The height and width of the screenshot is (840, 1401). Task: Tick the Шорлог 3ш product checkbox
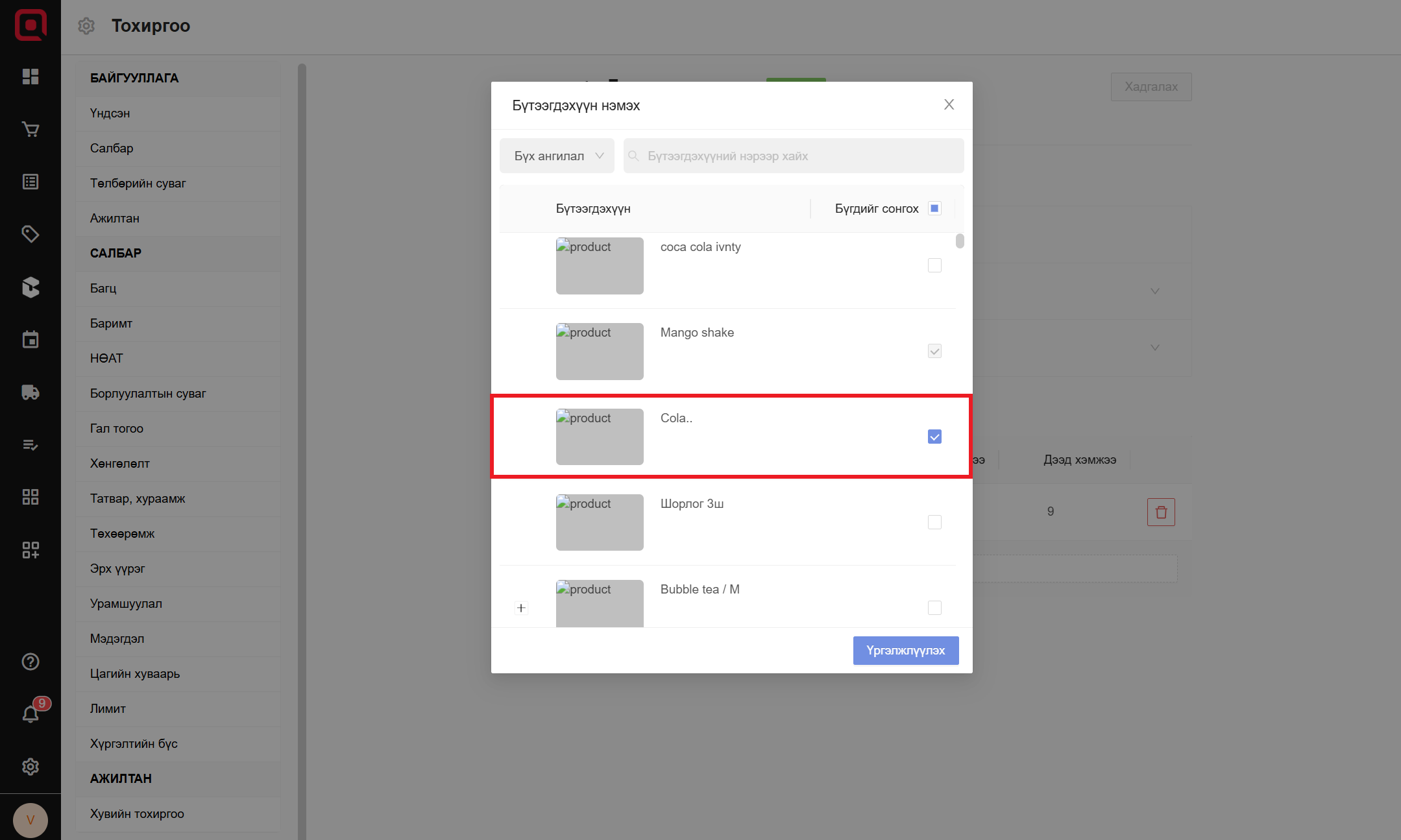(934, 522)
